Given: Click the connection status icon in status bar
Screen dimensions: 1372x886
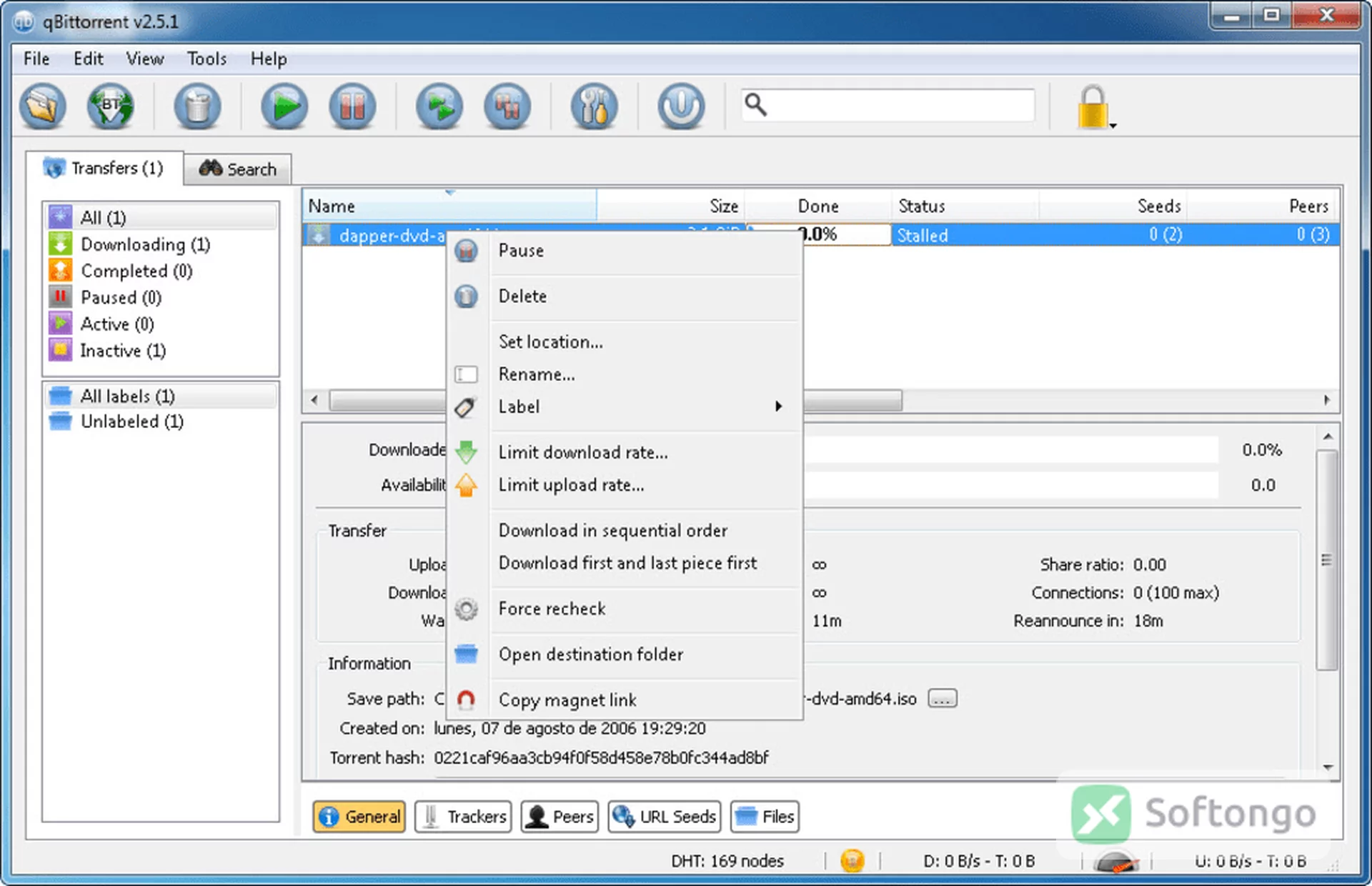Looking at the screenshot, I should [852, 861].
